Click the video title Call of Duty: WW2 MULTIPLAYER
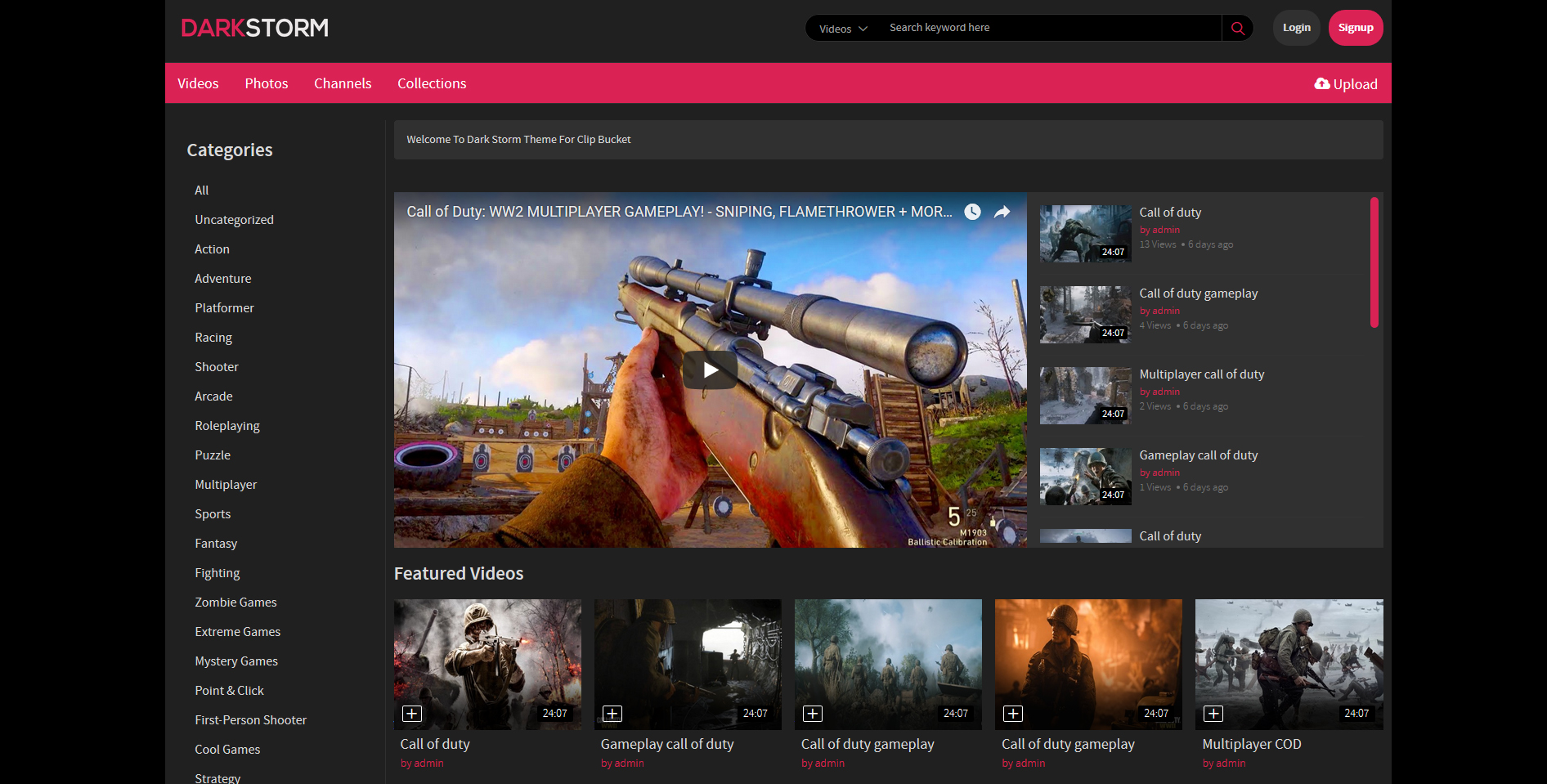Screen dimensions: 1547x784 click(x=679, y=212)
